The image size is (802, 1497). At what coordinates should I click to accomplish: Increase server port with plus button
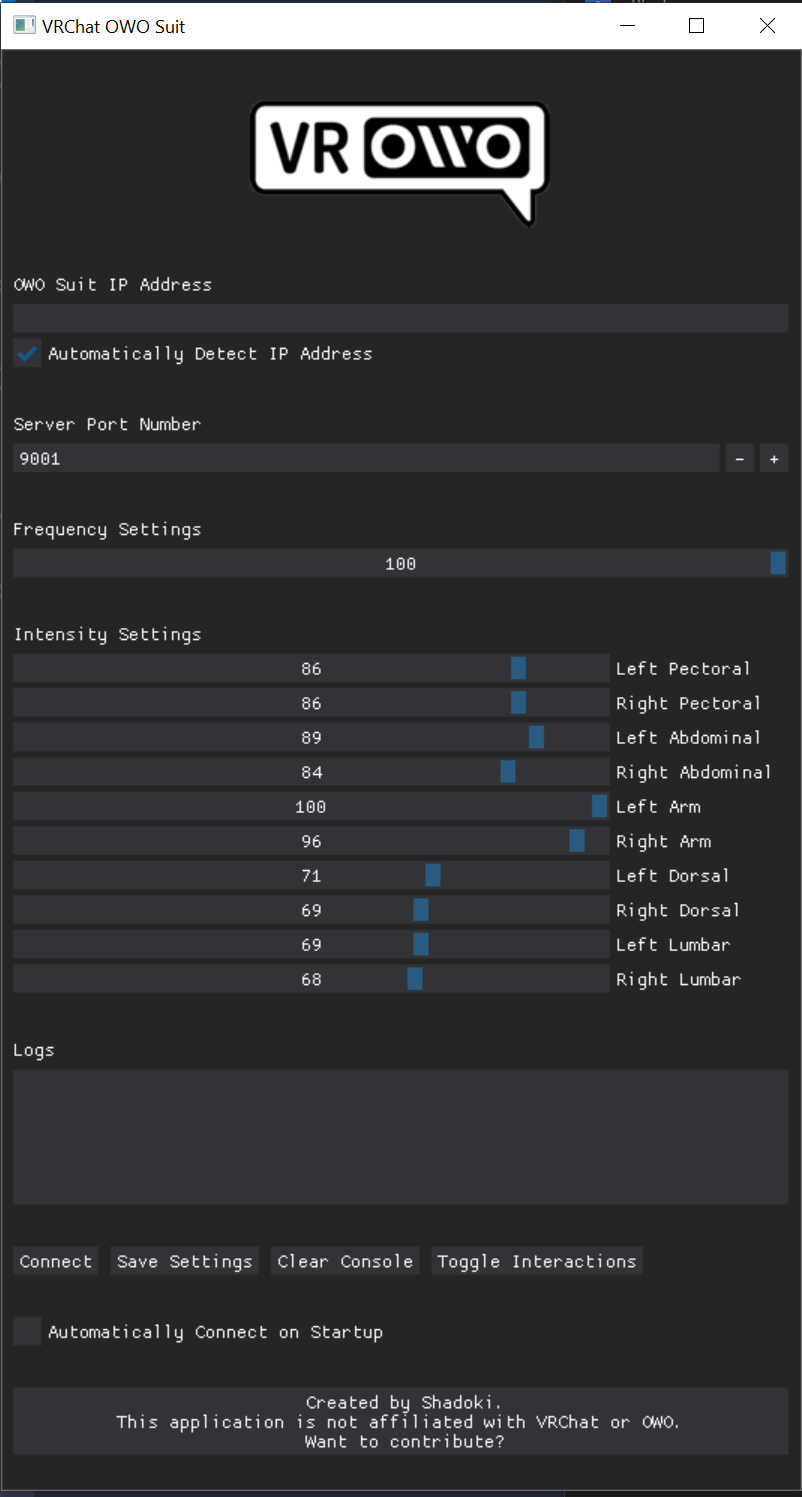coord(774,459)
